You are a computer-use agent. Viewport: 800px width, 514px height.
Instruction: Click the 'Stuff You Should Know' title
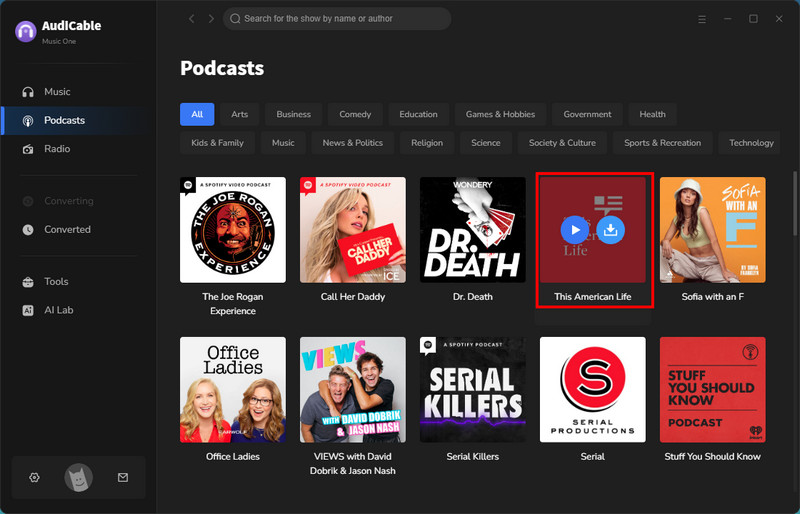click(x=712, y=456)
